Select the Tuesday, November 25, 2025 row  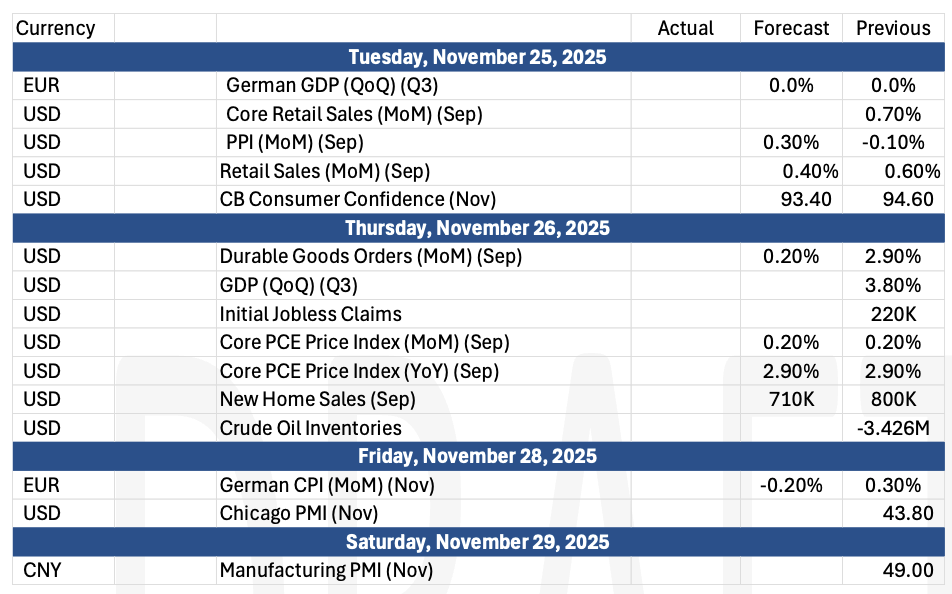tap(476, 57)
